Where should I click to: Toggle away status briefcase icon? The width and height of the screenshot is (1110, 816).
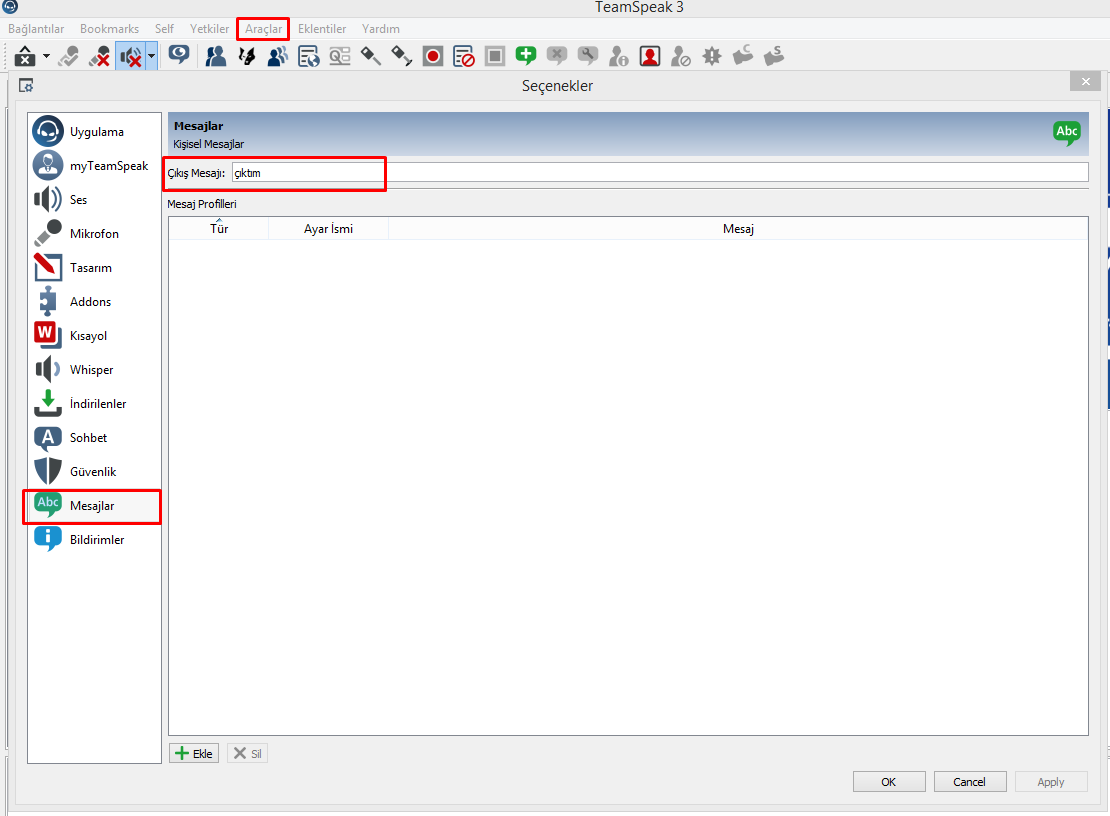25,56
